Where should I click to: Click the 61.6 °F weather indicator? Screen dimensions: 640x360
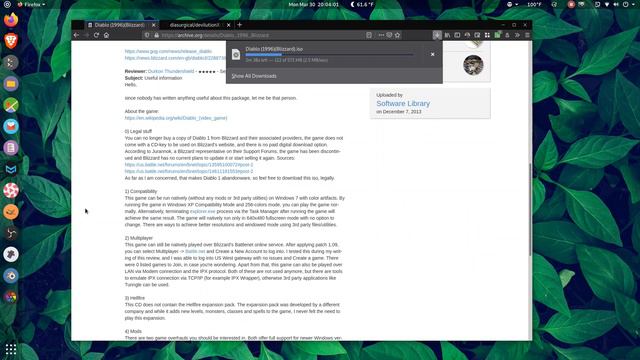(x=362, y=4)
